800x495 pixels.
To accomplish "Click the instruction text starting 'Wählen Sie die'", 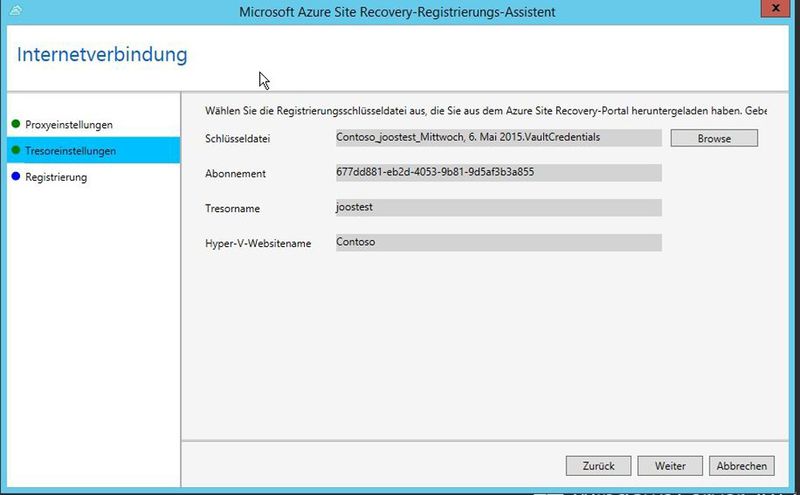I will [x=486, y=111].
